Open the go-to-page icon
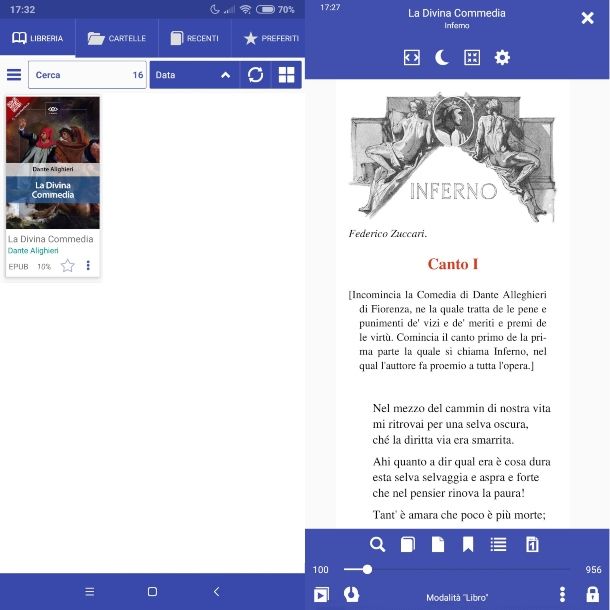The width and height of the screenshot is (610, 610). 532,545
